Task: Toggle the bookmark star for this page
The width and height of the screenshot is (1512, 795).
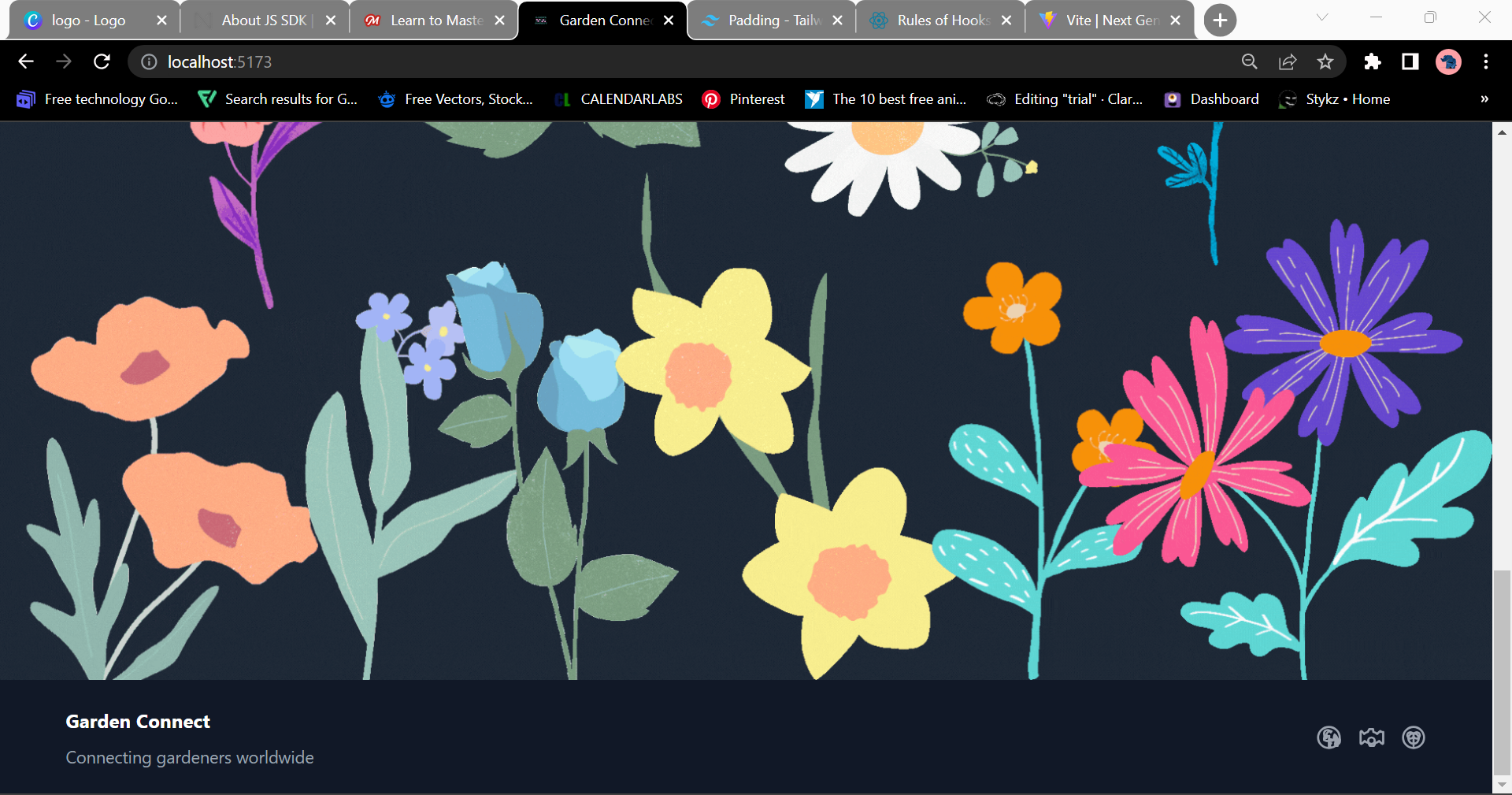Action: [x=1325, y=61]
